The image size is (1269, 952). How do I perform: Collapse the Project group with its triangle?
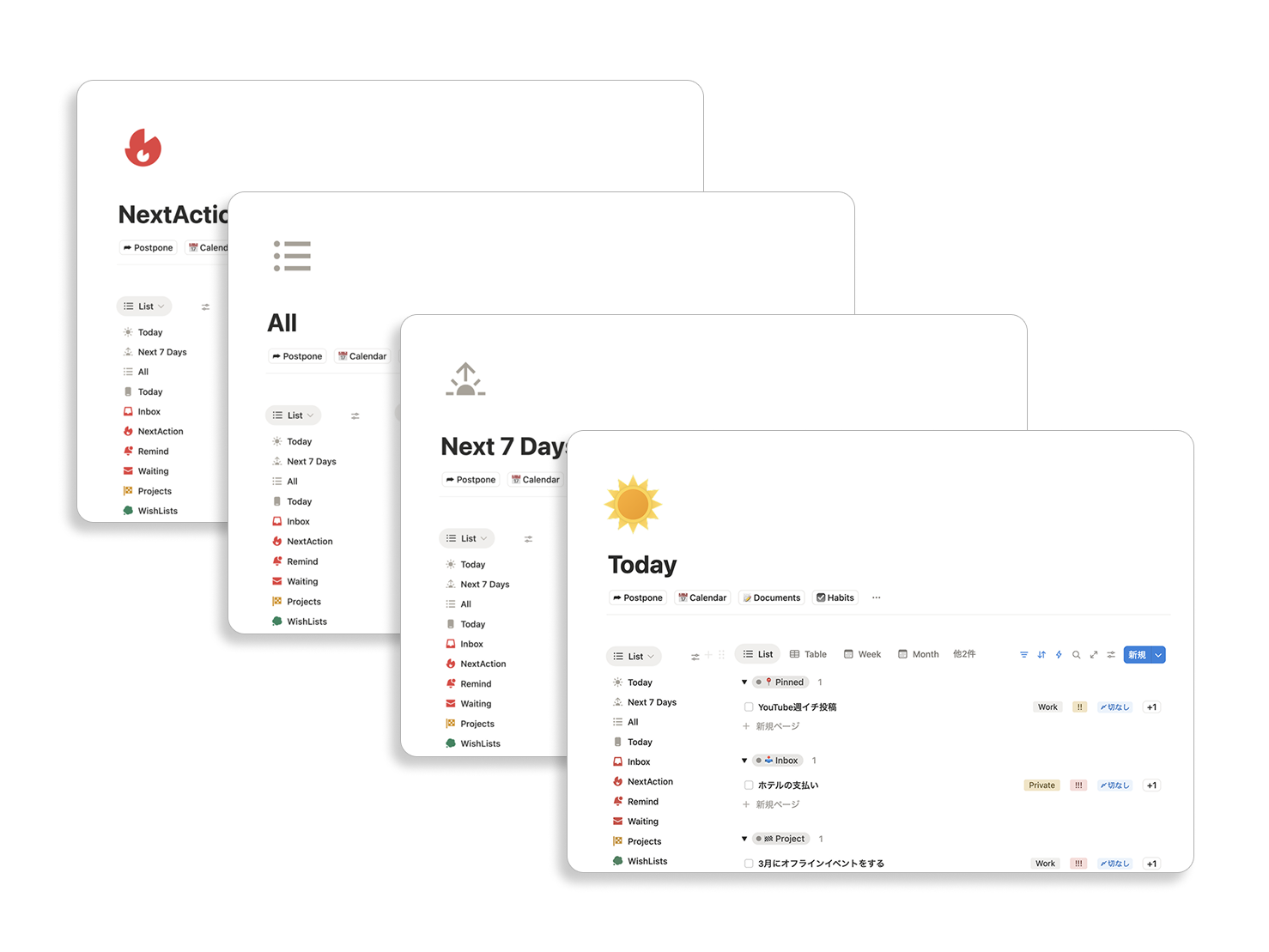tap(744, 839)
